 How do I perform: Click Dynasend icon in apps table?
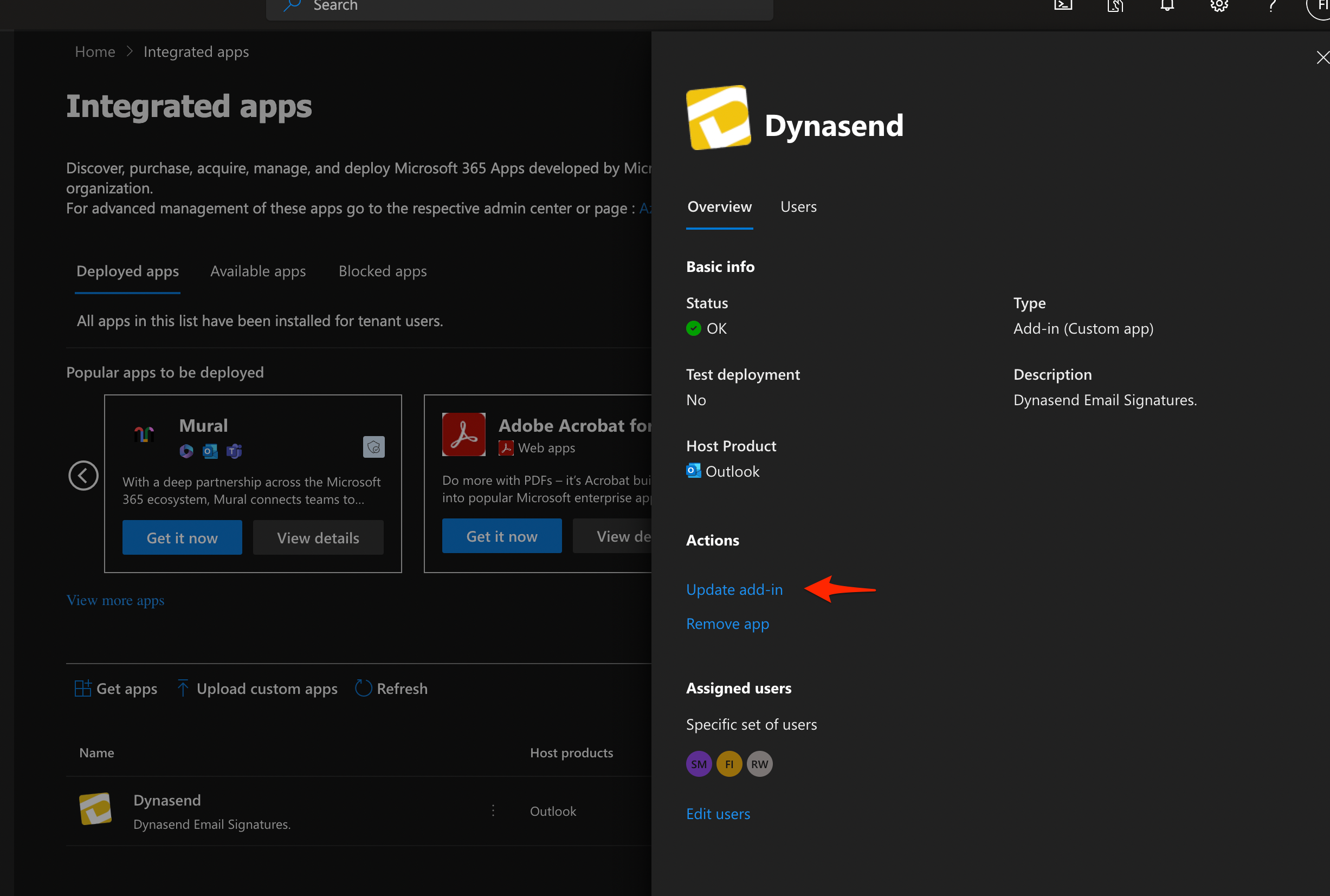click(x=95, y=809)
